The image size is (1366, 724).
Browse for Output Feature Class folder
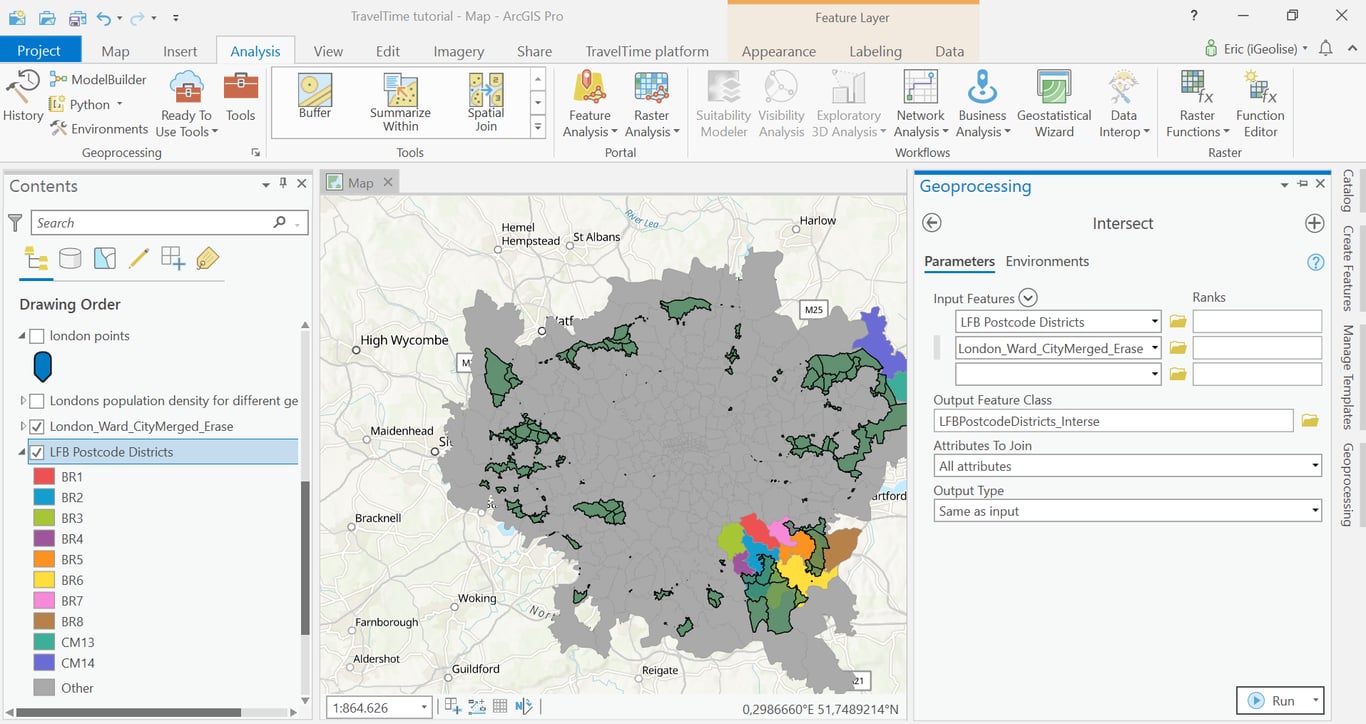1310,421
